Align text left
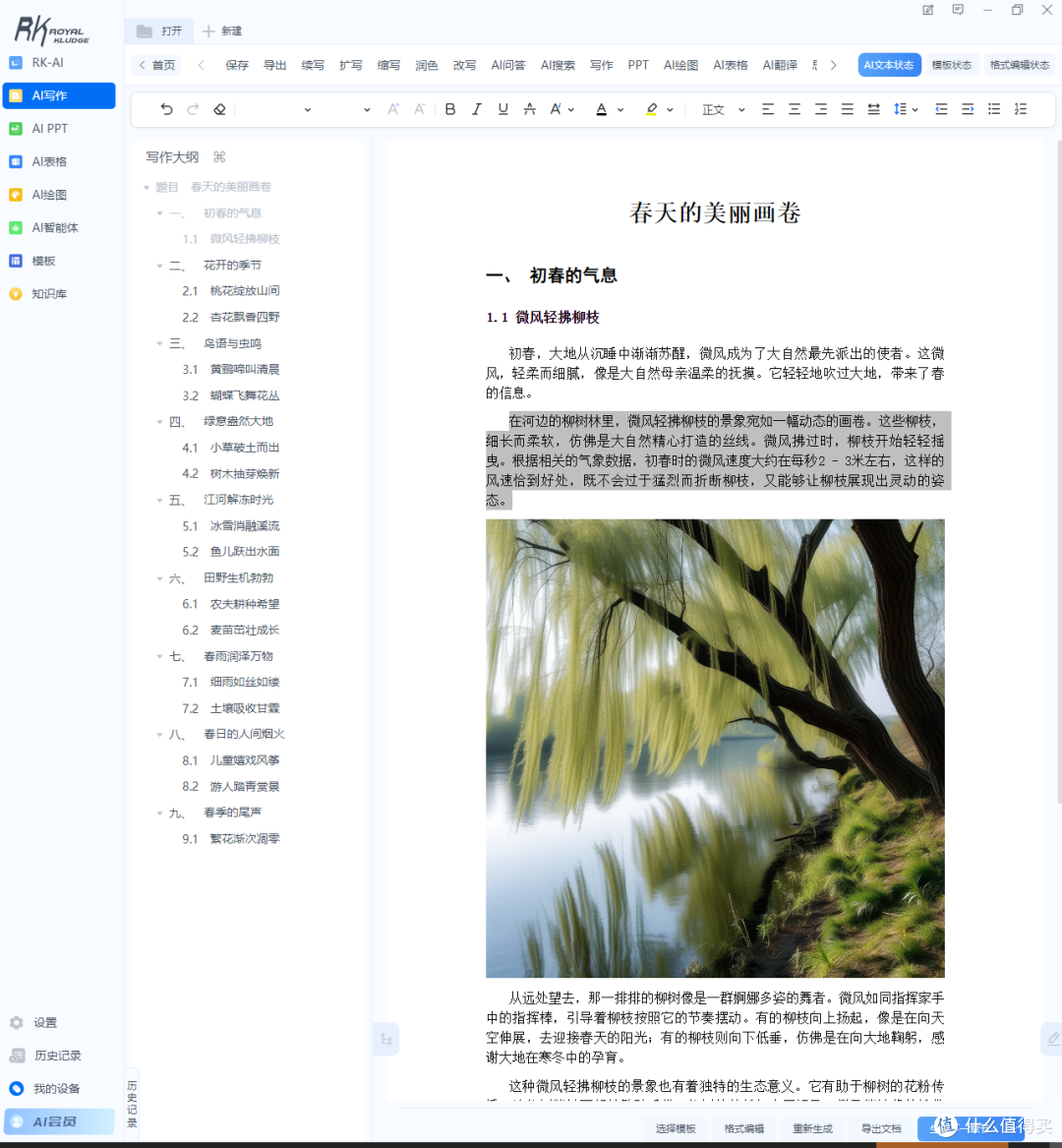This screenshot has height=1148, width=1062. 768,109
